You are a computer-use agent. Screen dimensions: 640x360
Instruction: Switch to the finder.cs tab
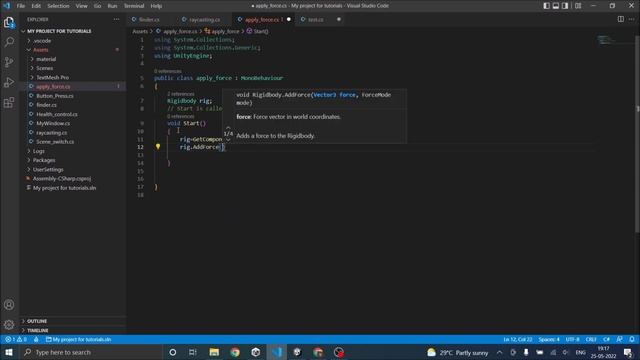coord(149,20)
